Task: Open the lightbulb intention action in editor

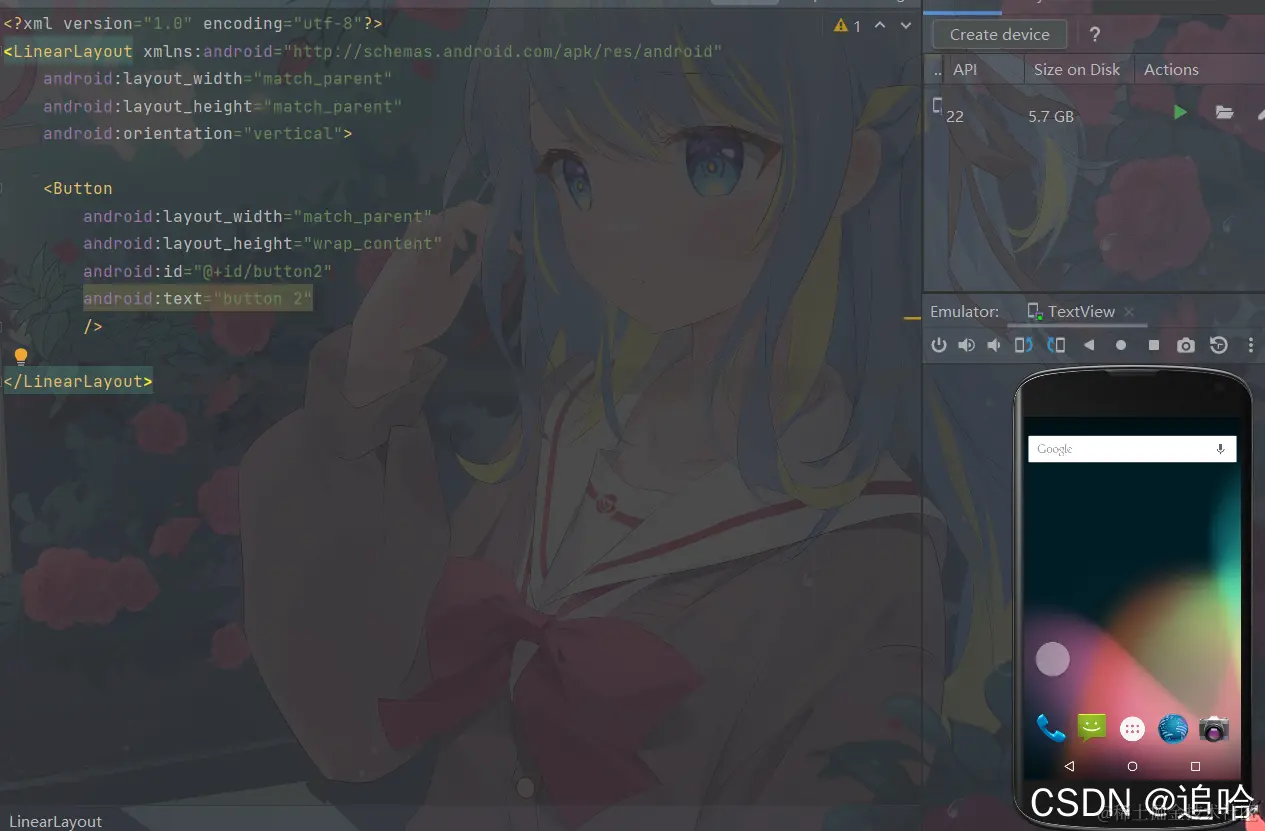Action: click(20, 355)
